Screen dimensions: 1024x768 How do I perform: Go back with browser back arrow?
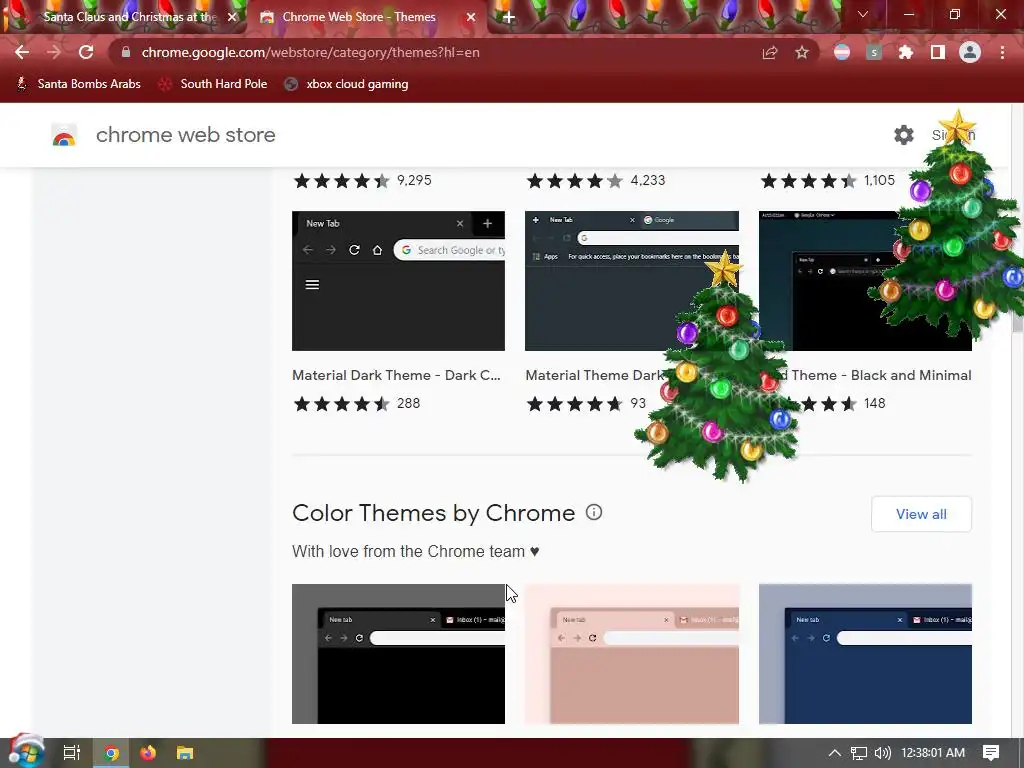[22, 52]
